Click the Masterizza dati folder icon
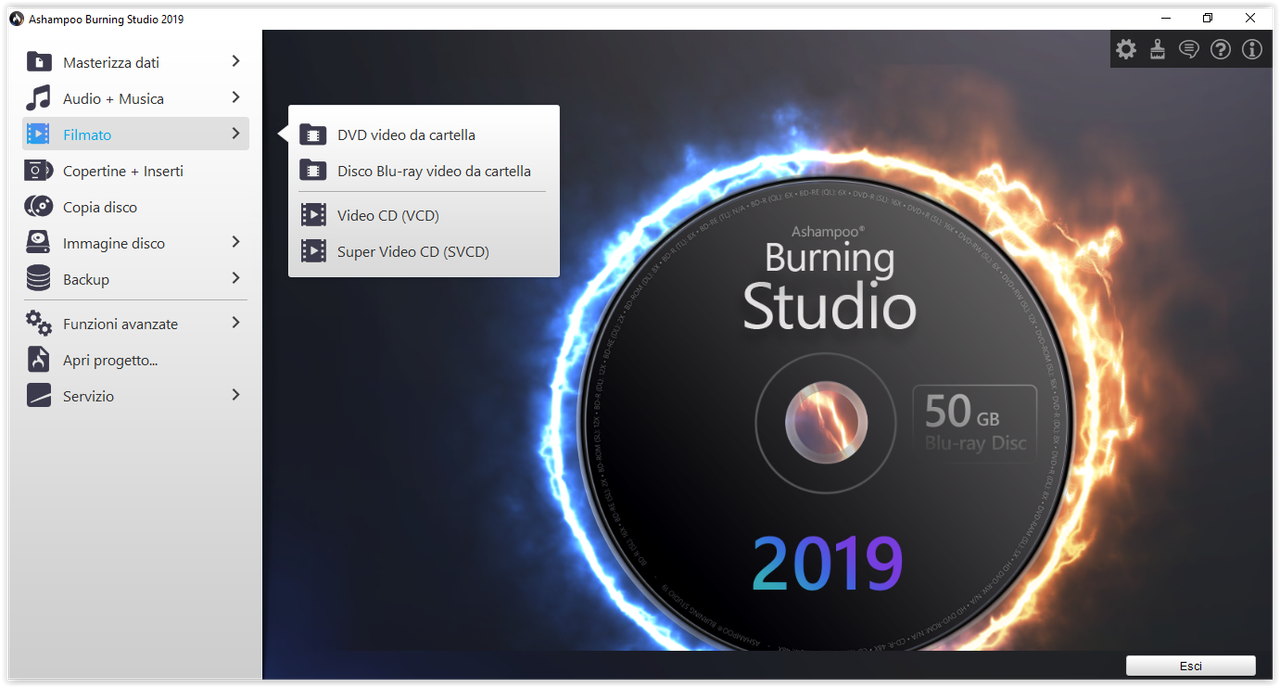Screen dimensions: 1280x687 (38, 62)
